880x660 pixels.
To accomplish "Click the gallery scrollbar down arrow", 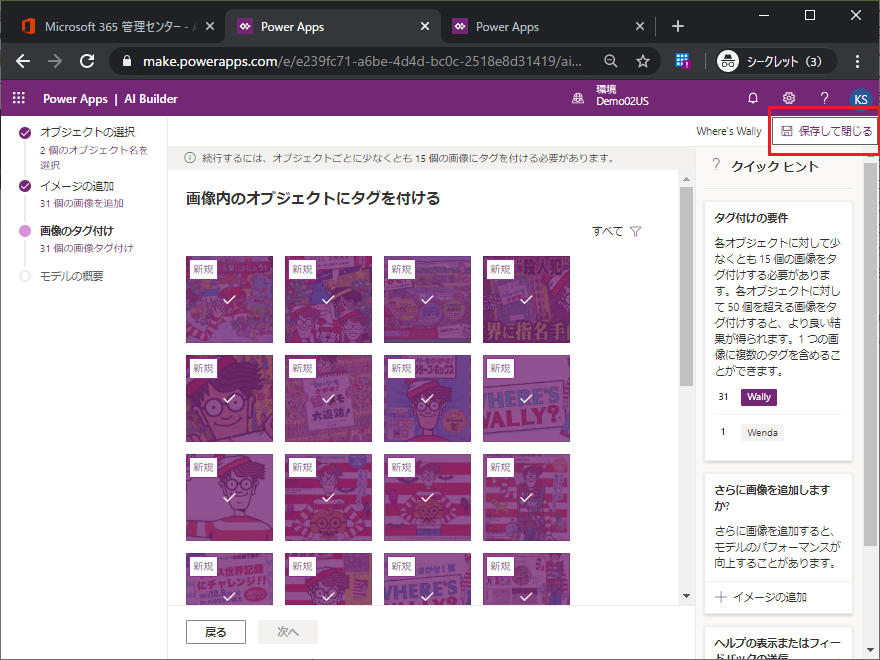I will 686,596.
